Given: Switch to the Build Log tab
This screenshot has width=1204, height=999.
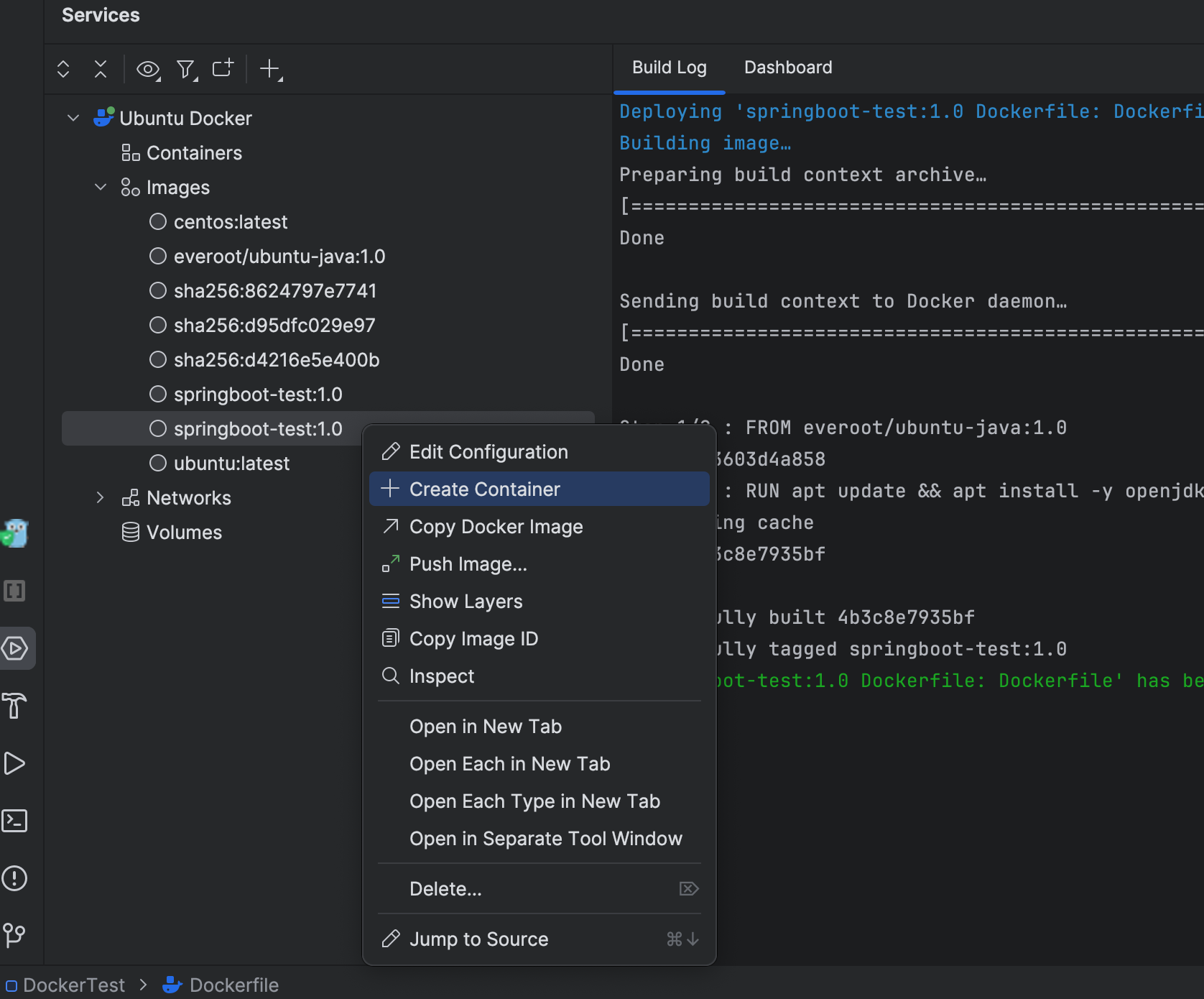Looking at the screenshot, I should (669, 68).
